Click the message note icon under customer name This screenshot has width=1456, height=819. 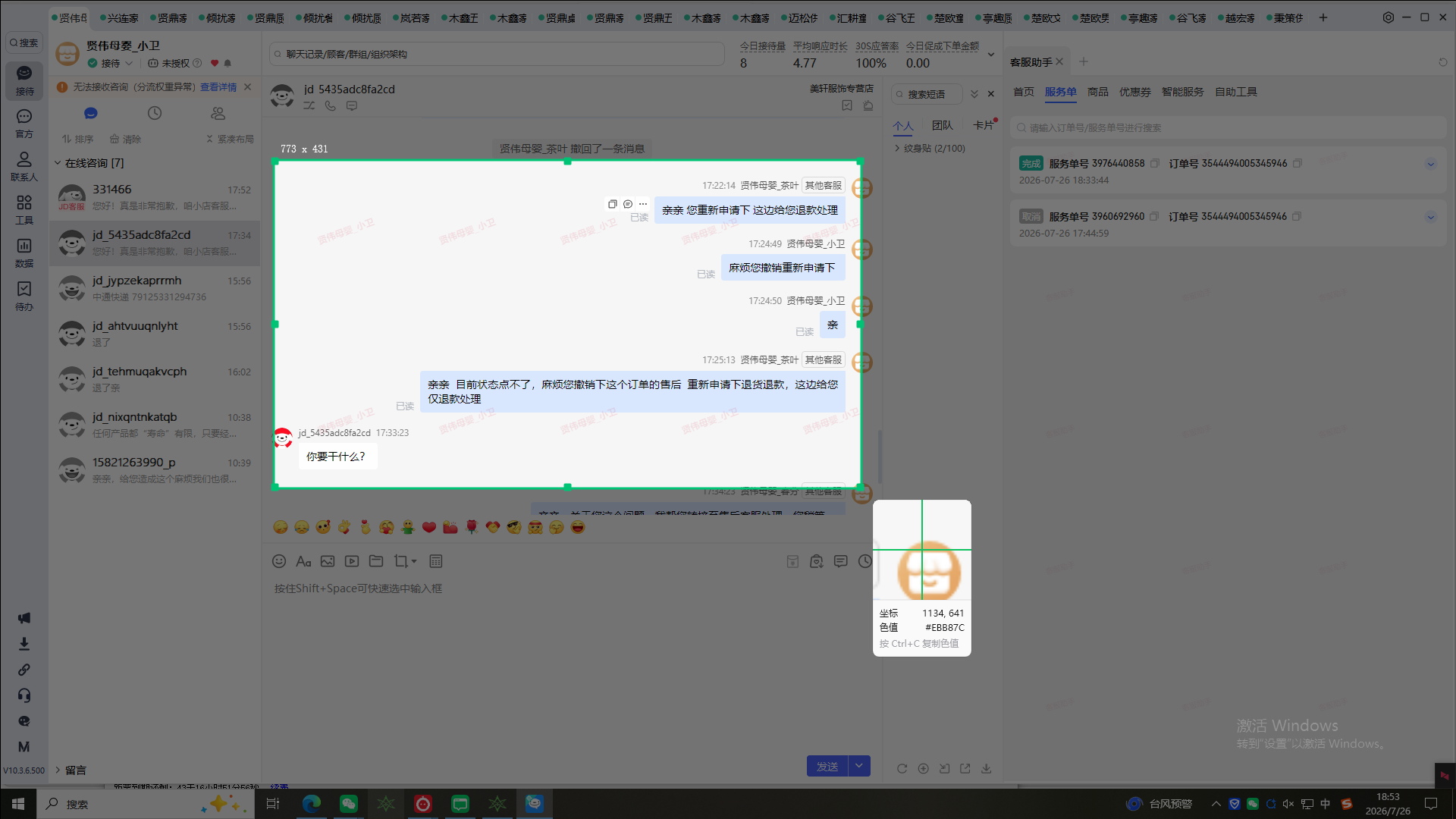coord(352,106)
